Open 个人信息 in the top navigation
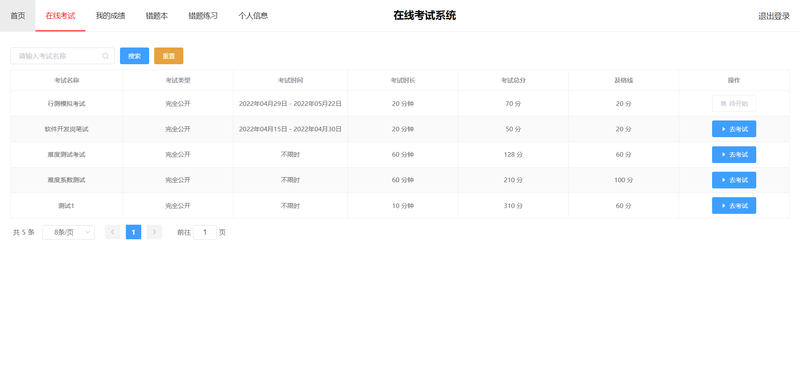Viewport: 800px width, 371px height. 253,16
